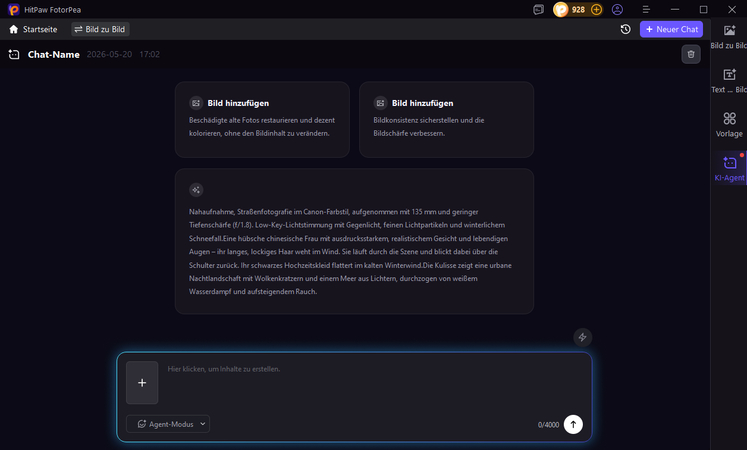747x450 pixels.
Task: Add more coins with the plus icon
Action: (596, 10)
